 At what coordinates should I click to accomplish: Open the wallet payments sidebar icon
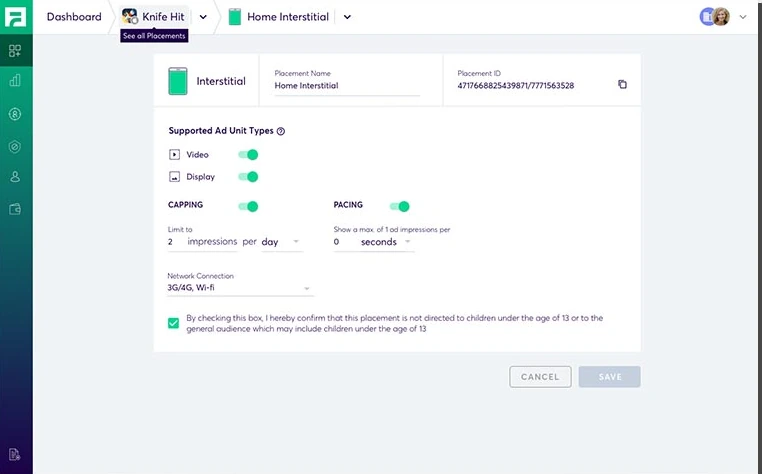15,210
